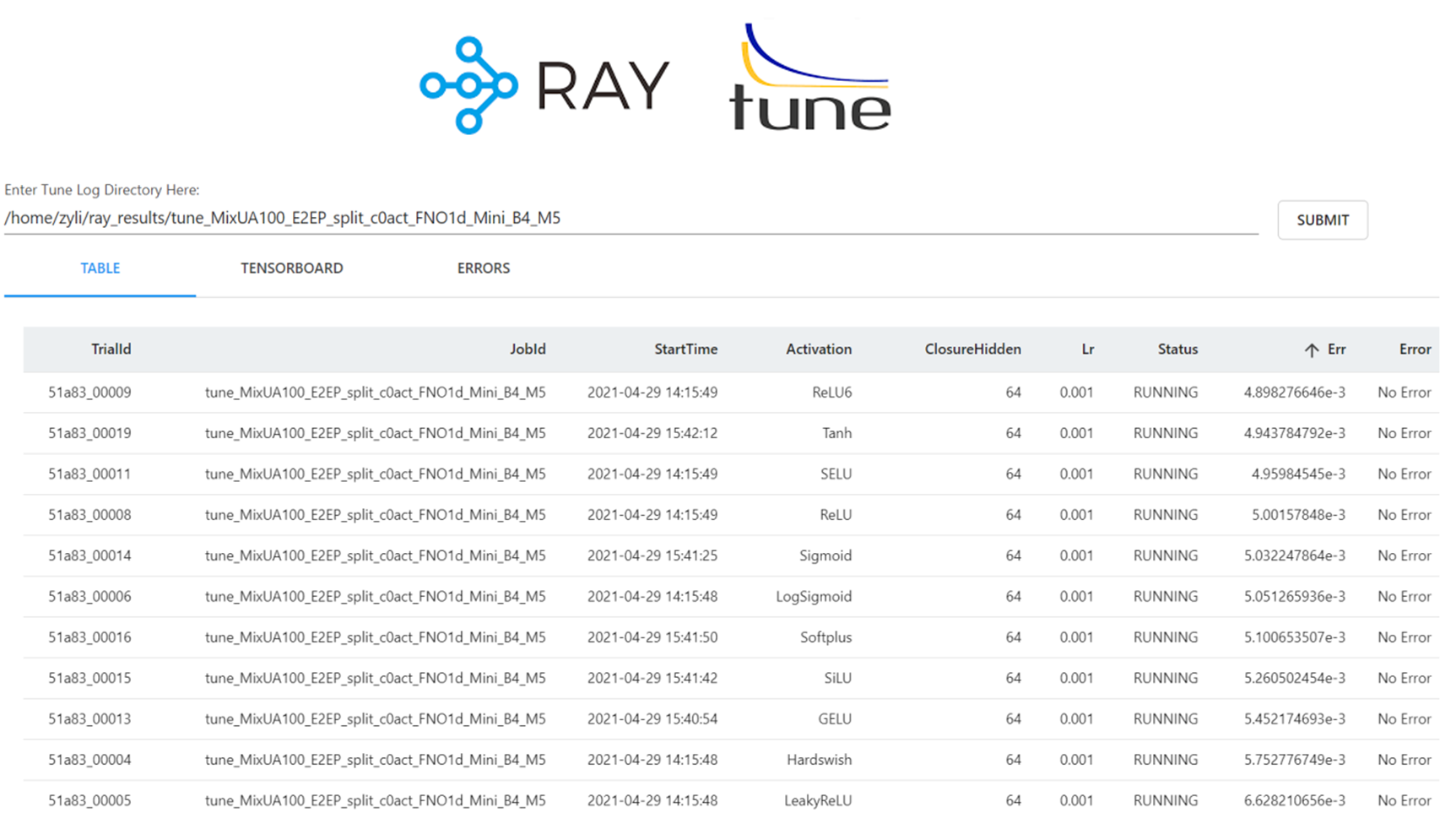Click the JobId cell in the ReLU6 row
The height and width of the screenshot is (829, 1456).
pos(376,393)
